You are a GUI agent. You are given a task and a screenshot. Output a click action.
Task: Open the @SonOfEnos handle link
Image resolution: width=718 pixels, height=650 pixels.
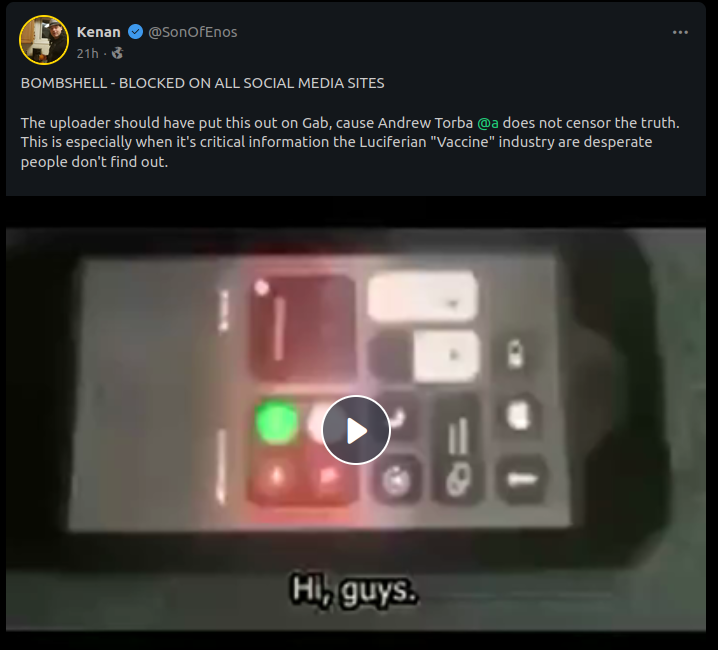[193, 32]
